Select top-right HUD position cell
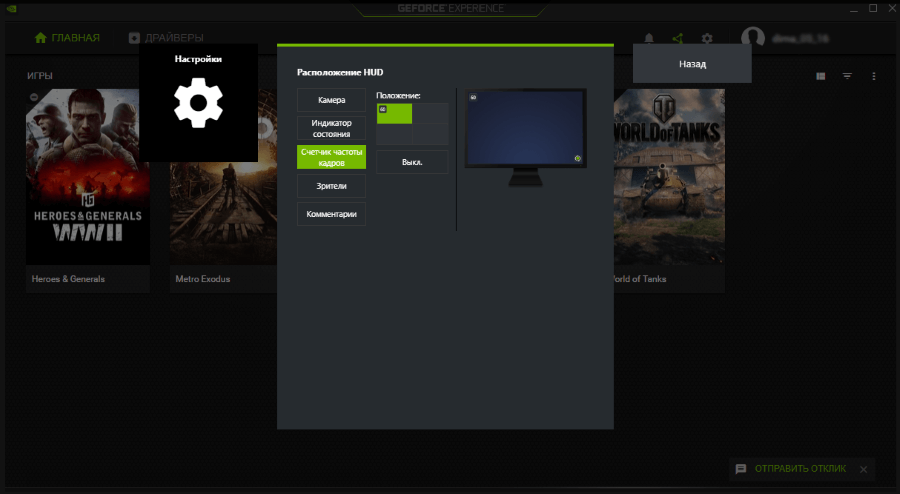The height and width of the screenshot is (494, 900). click(x=431, y=113)
